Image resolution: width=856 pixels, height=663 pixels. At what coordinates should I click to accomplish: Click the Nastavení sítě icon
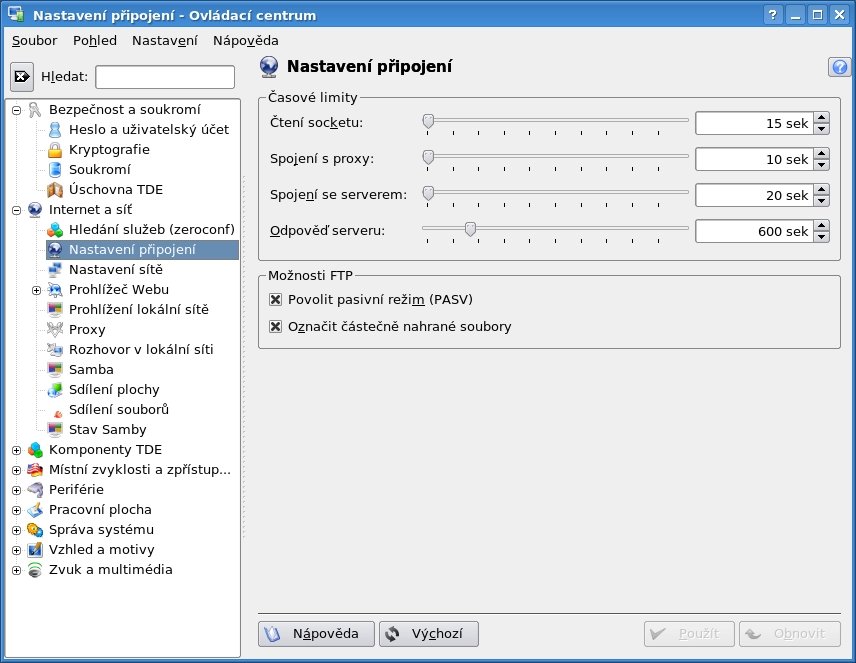coord(55,270)
